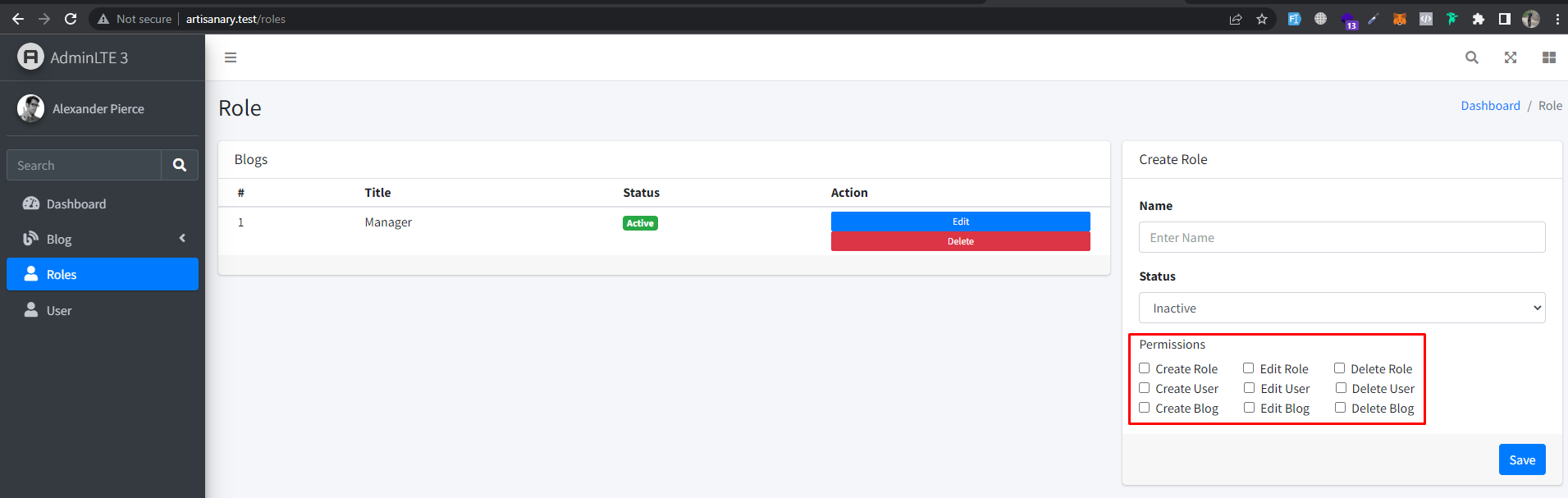The image size is (1568, 498).
Task: Open the gray globe extension icon
Action: (1320, 19)
